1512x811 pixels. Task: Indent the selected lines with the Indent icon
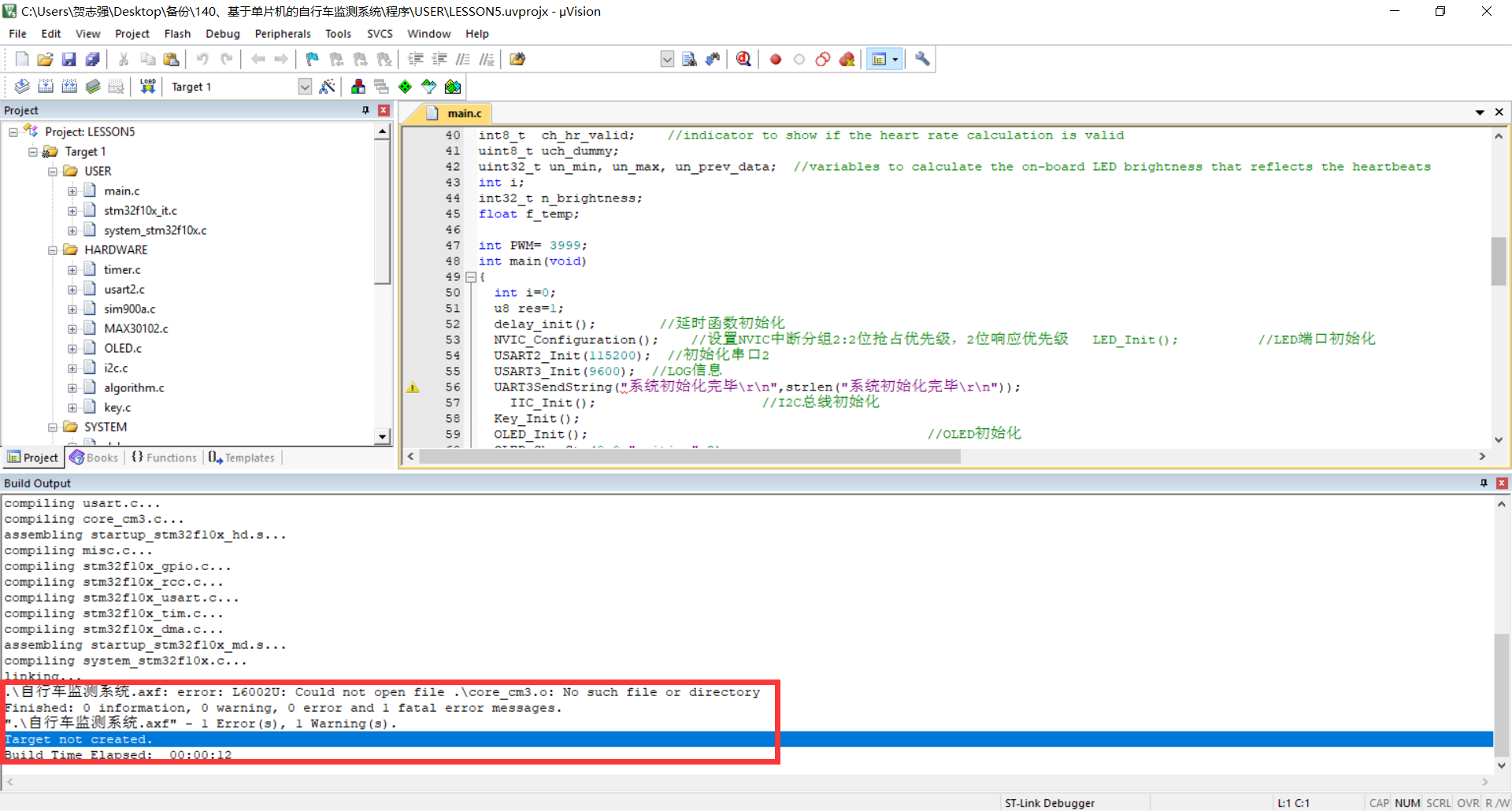416,59
